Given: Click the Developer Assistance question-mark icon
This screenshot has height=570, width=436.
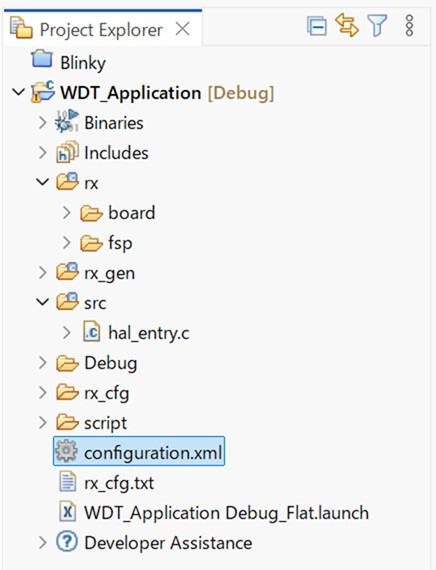Looking at the screenshot, I should [x=67, y=542].
